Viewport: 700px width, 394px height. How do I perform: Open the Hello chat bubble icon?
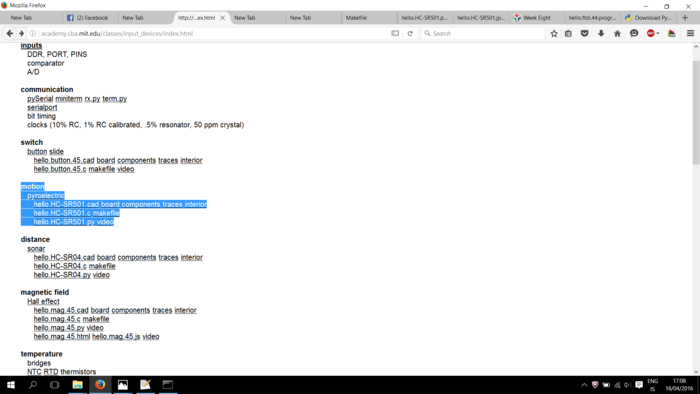coord(634,33)
